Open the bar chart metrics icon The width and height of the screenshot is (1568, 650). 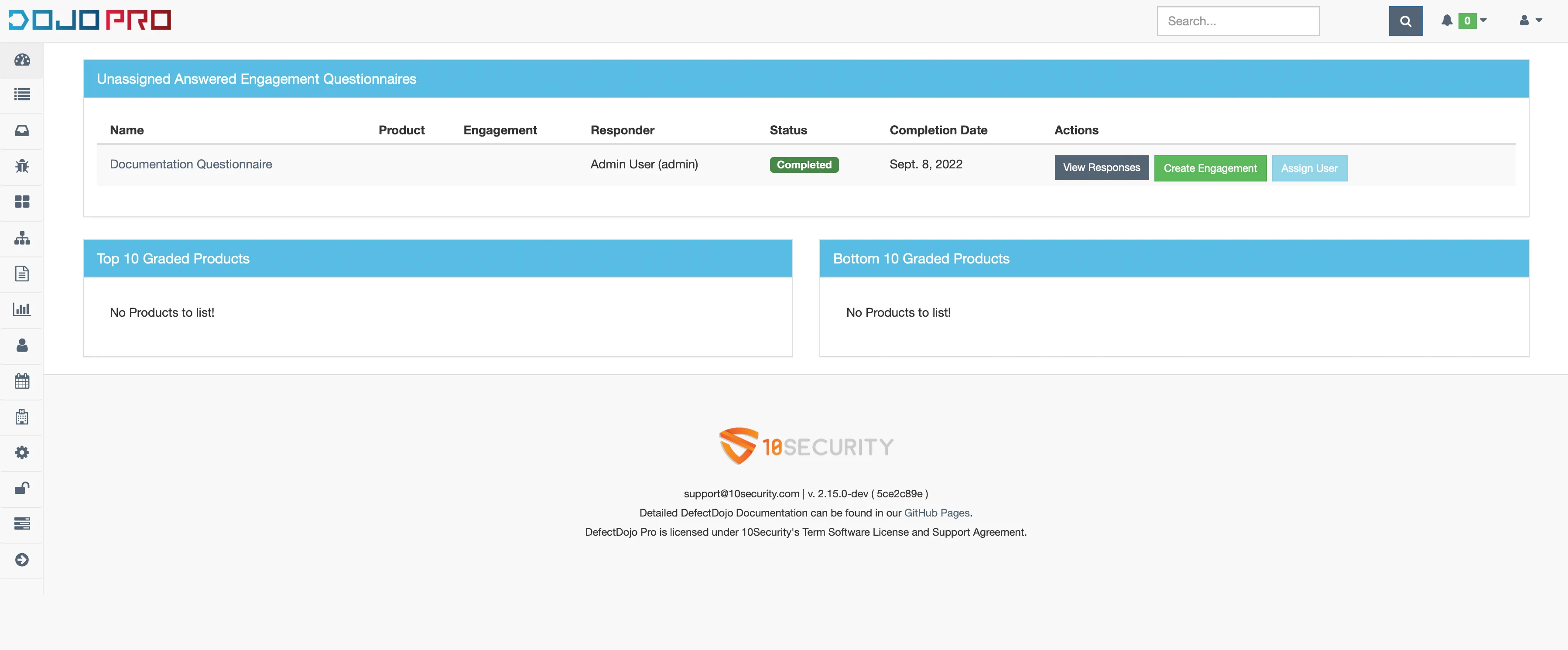22,309
